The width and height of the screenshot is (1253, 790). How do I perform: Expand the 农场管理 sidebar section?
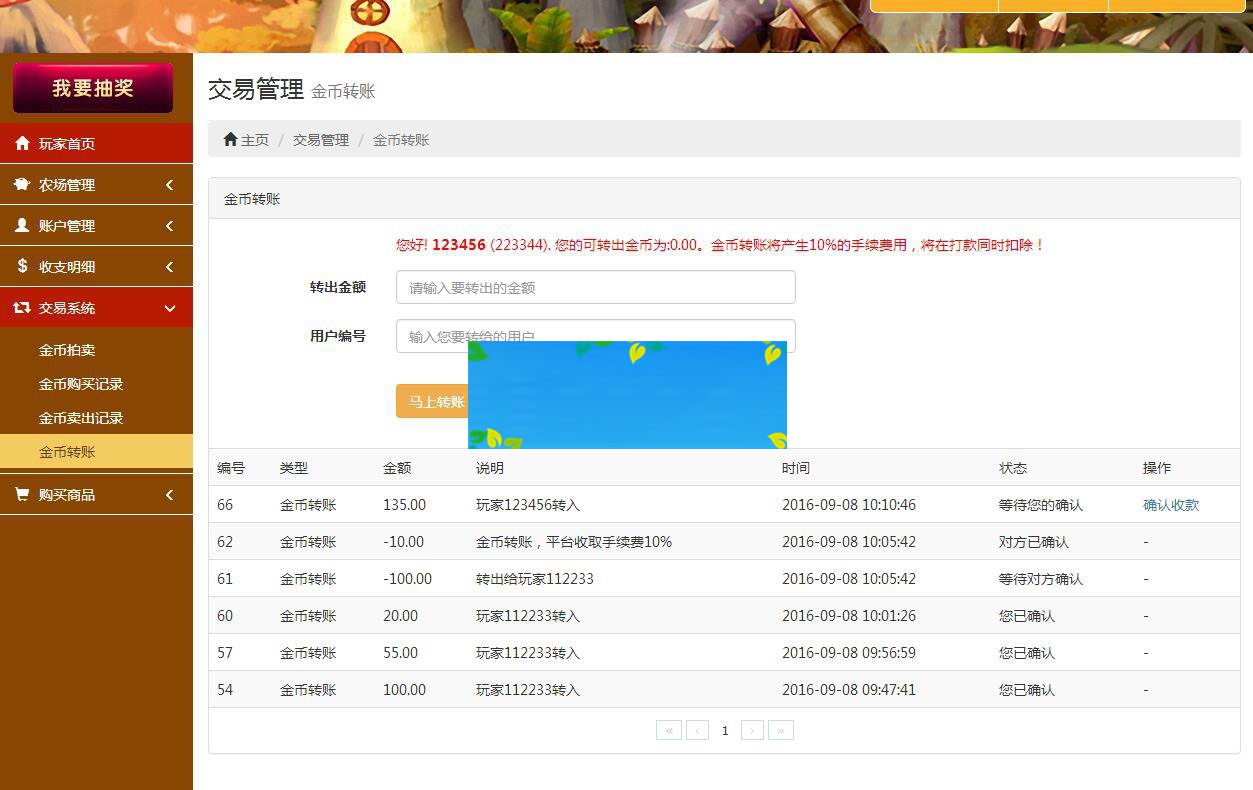(96, 184)
